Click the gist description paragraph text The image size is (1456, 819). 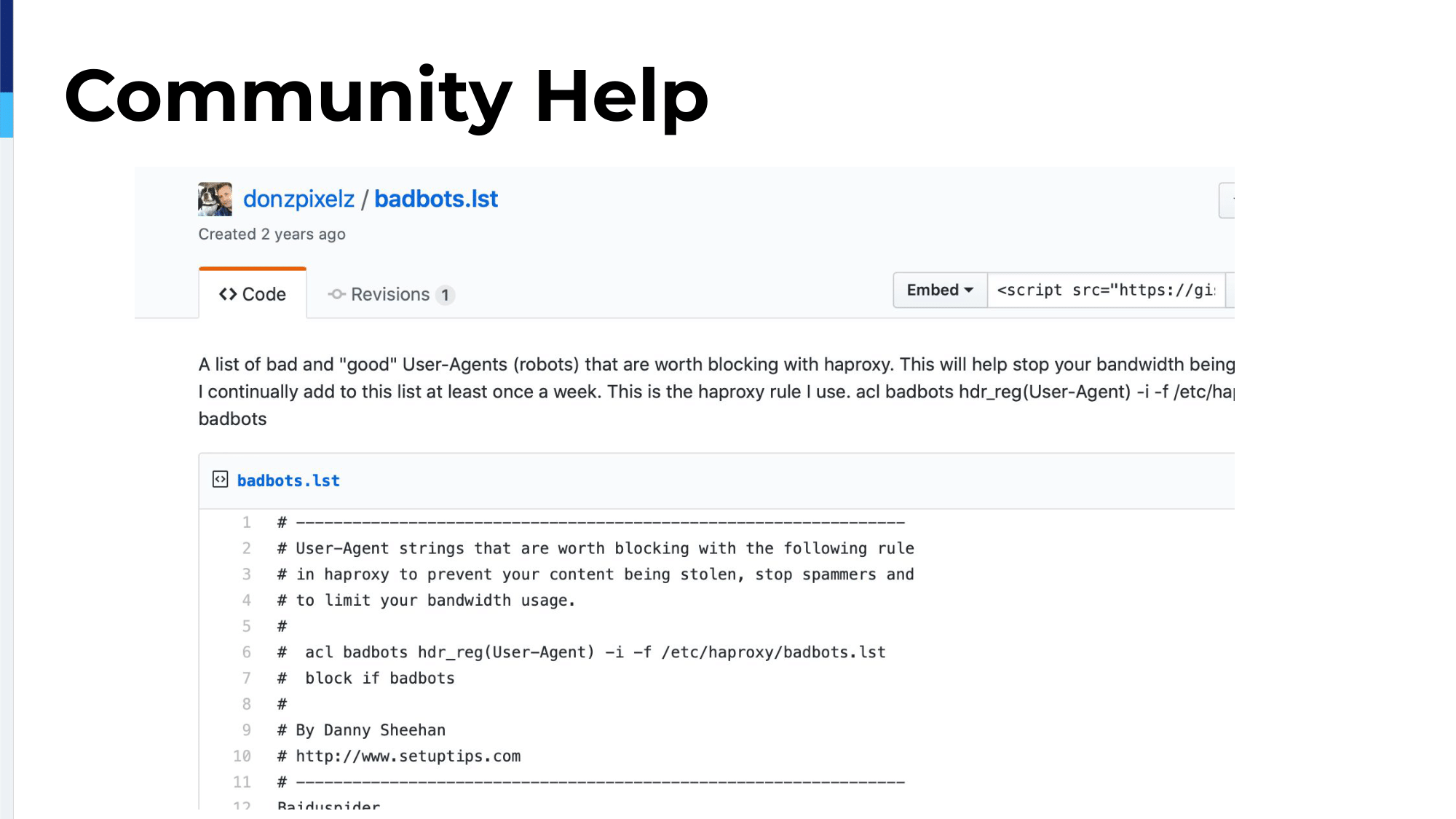click(x=716, y=392)
